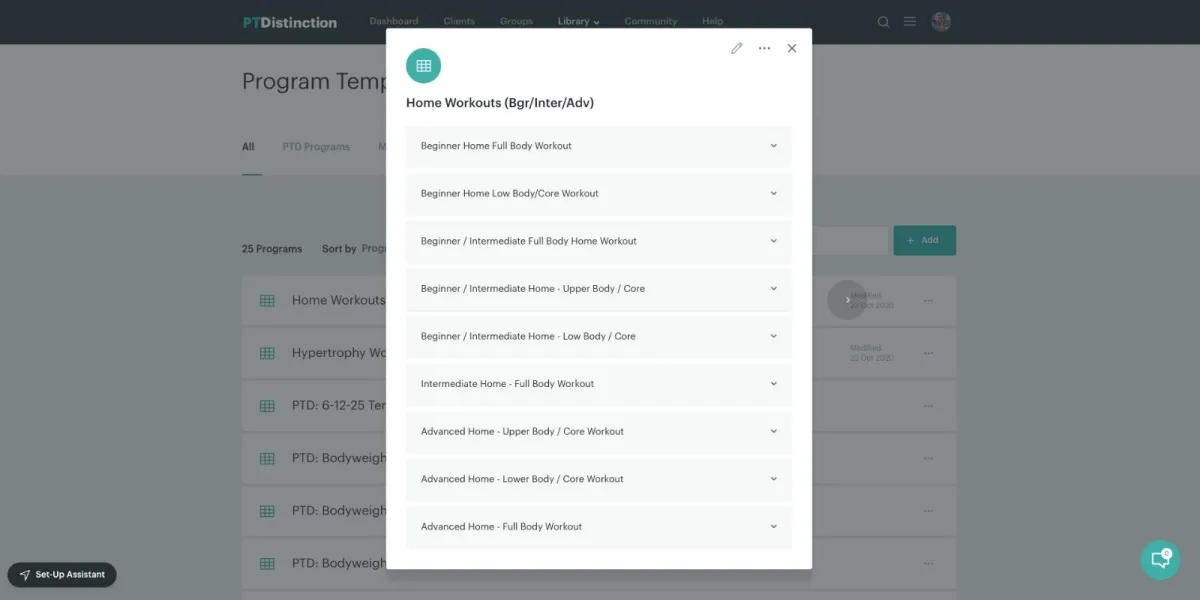Expand Beginner / Intermediate Home - Upper Body / Core
This screenshot has height=600, width=1200.
pyautogui.click(x=599, y=289)
